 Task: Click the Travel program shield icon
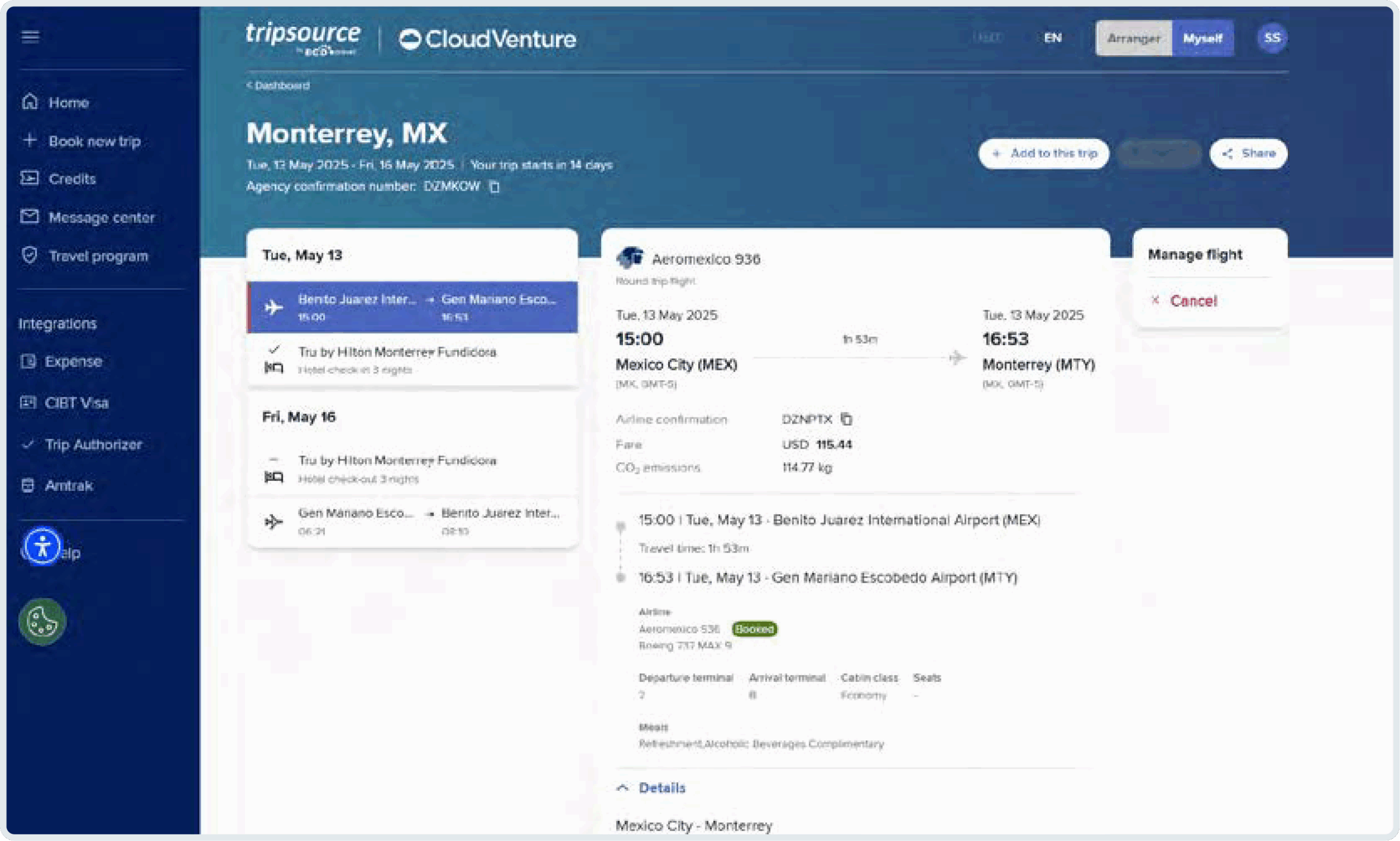pyautogui.click(x=30, y=255)
